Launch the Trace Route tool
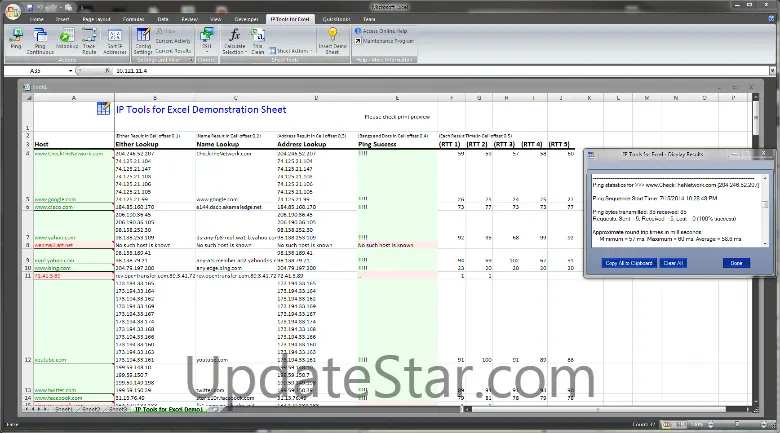The image size is (780, 433). 89,41
